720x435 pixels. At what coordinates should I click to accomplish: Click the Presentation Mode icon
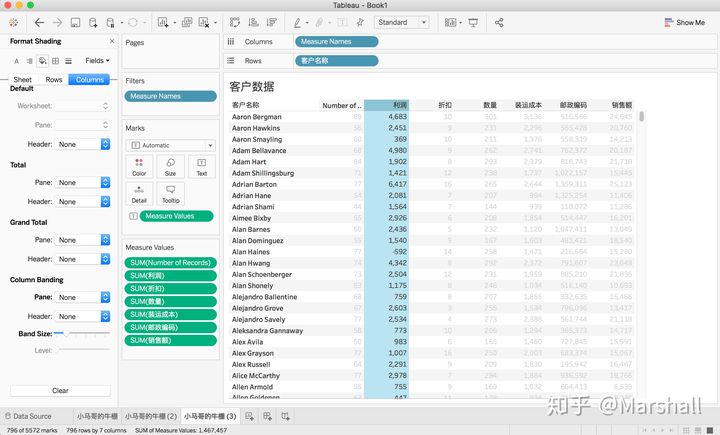pos(473,23)
